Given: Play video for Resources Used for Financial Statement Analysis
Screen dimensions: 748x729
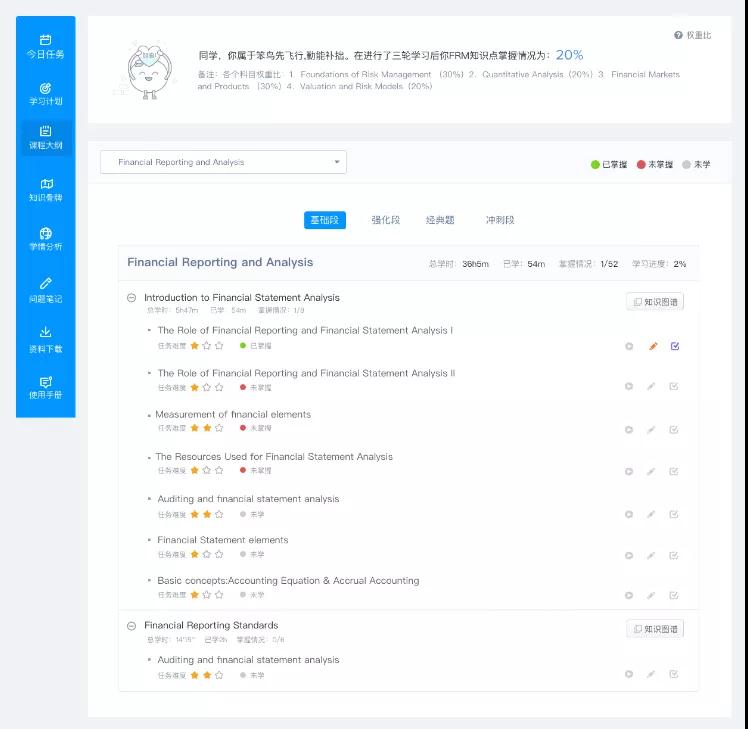Looking at the screenshot, I should pos(629,471).
